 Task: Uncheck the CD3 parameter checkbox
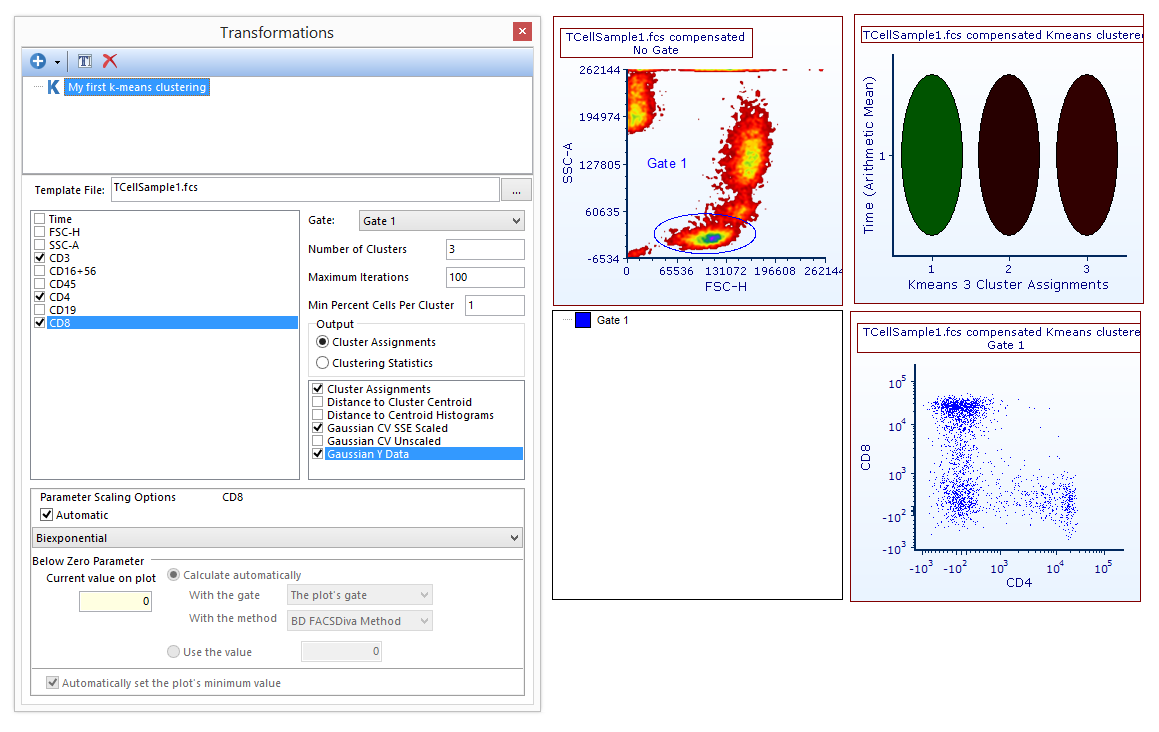(x=39, y=258)
